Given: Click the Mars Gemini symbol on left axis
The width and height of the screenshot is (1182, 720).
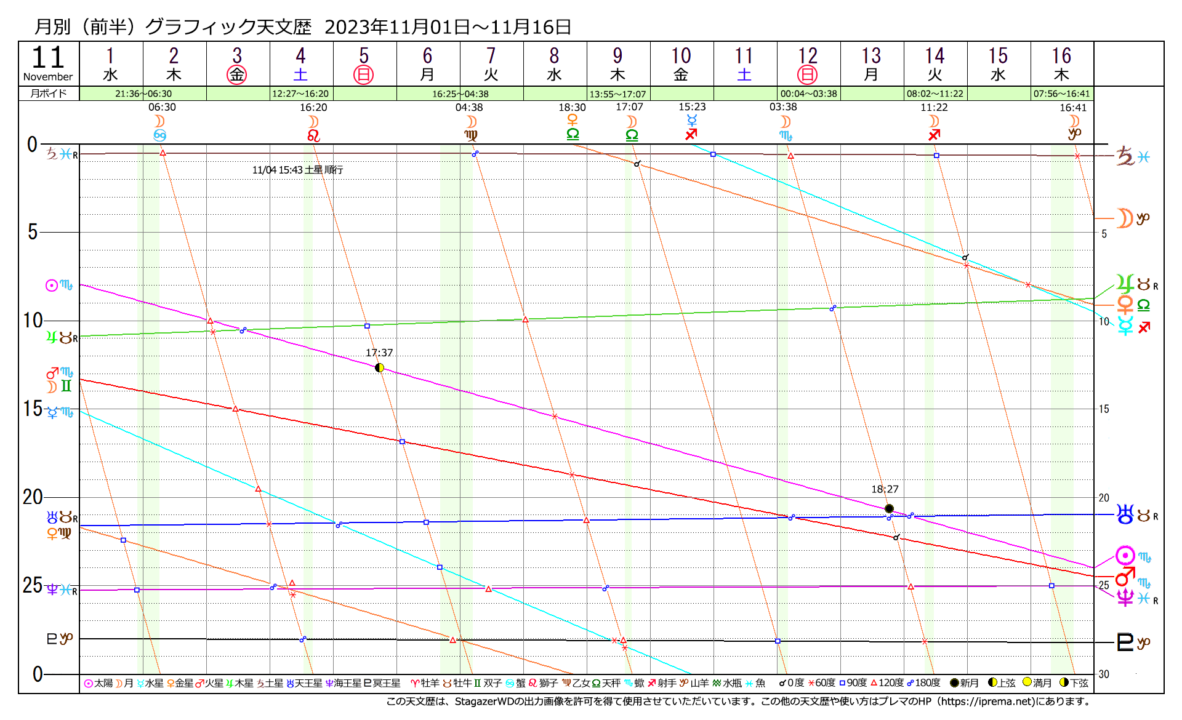Looking at the screenshot, I should tap(58, 379).
